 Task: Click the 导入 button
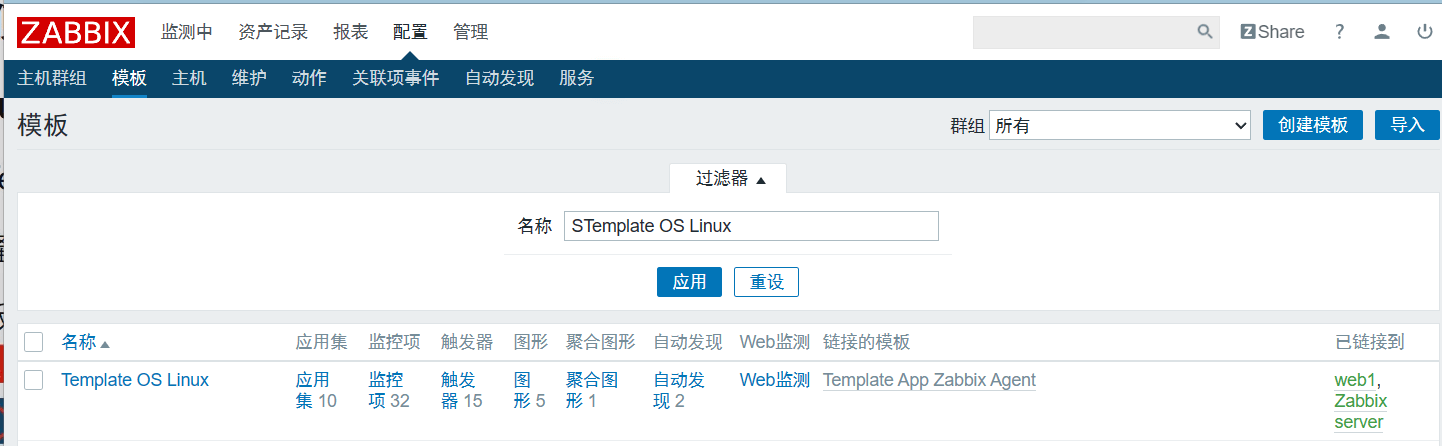click(x=1407, y=125)
